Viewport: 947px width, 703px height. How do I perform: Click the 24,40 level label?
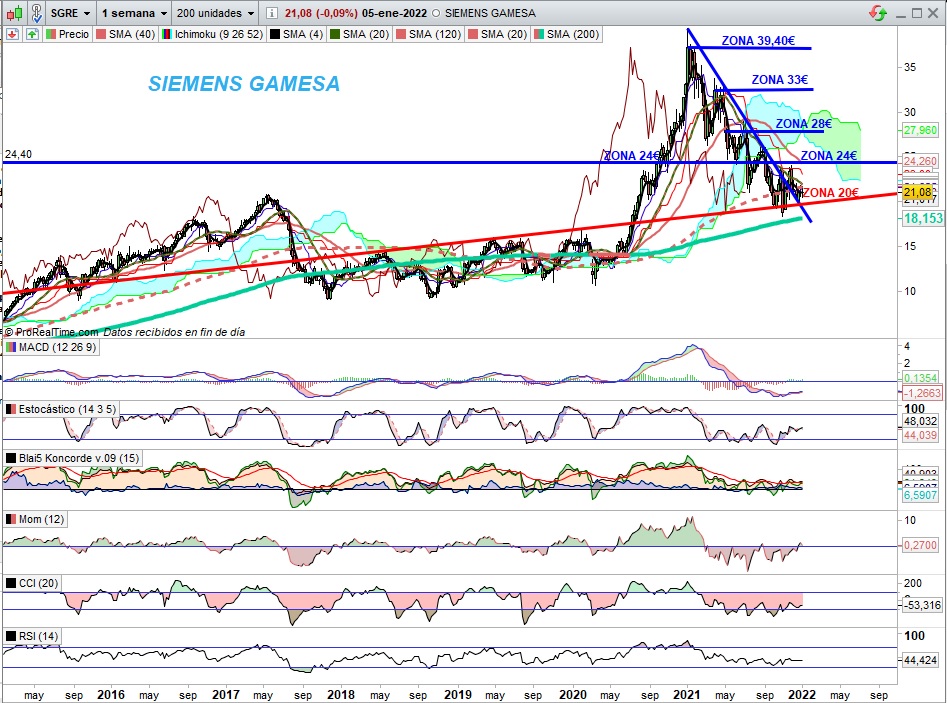pos(18,155)
